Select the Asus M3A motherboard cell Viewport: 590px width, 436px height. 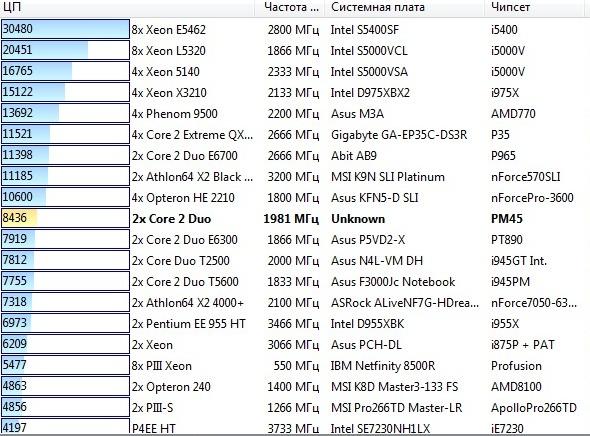357,114
